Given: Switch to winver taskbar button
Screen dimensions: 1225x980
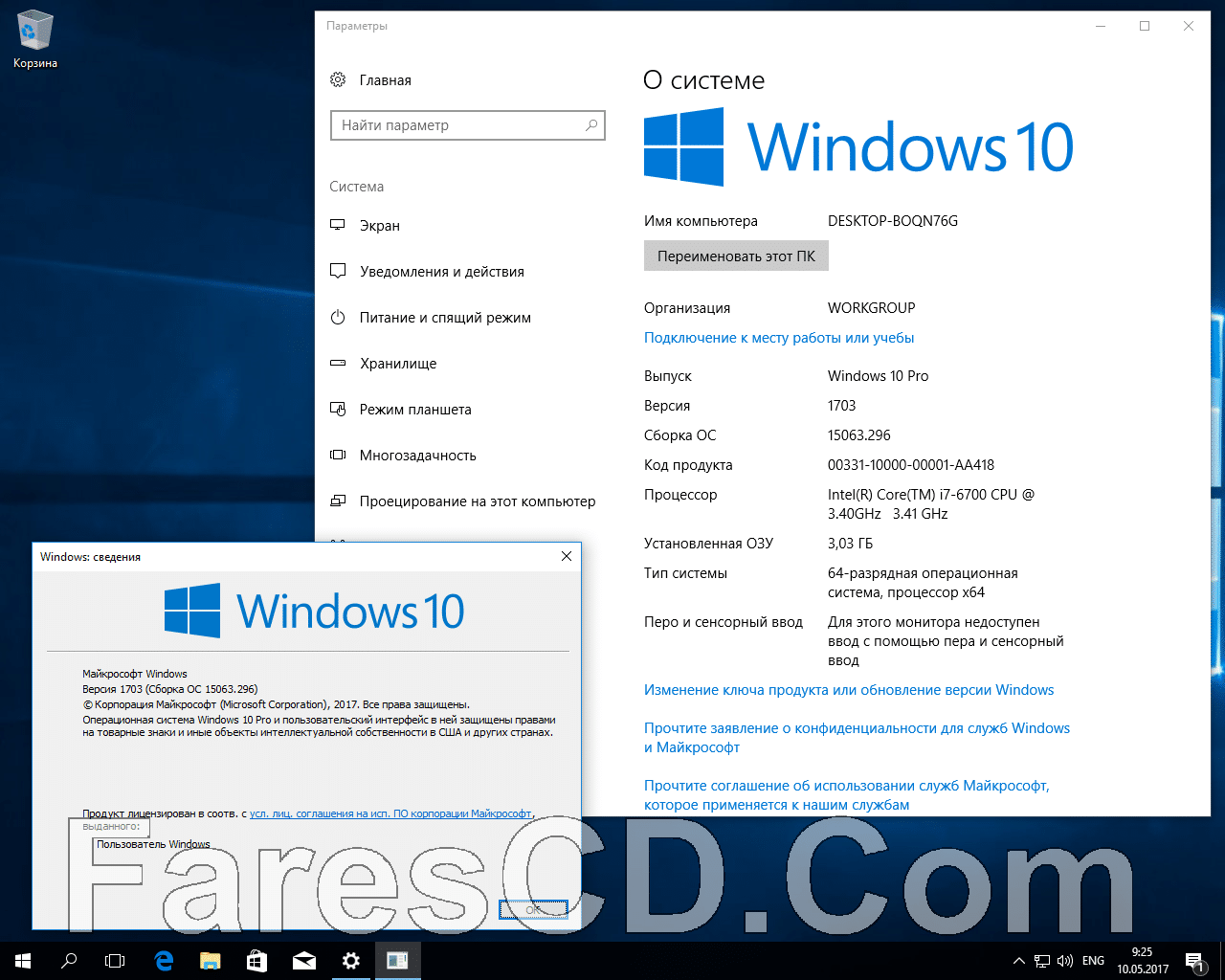Looking at the screenshot, I should pos(398,961).
